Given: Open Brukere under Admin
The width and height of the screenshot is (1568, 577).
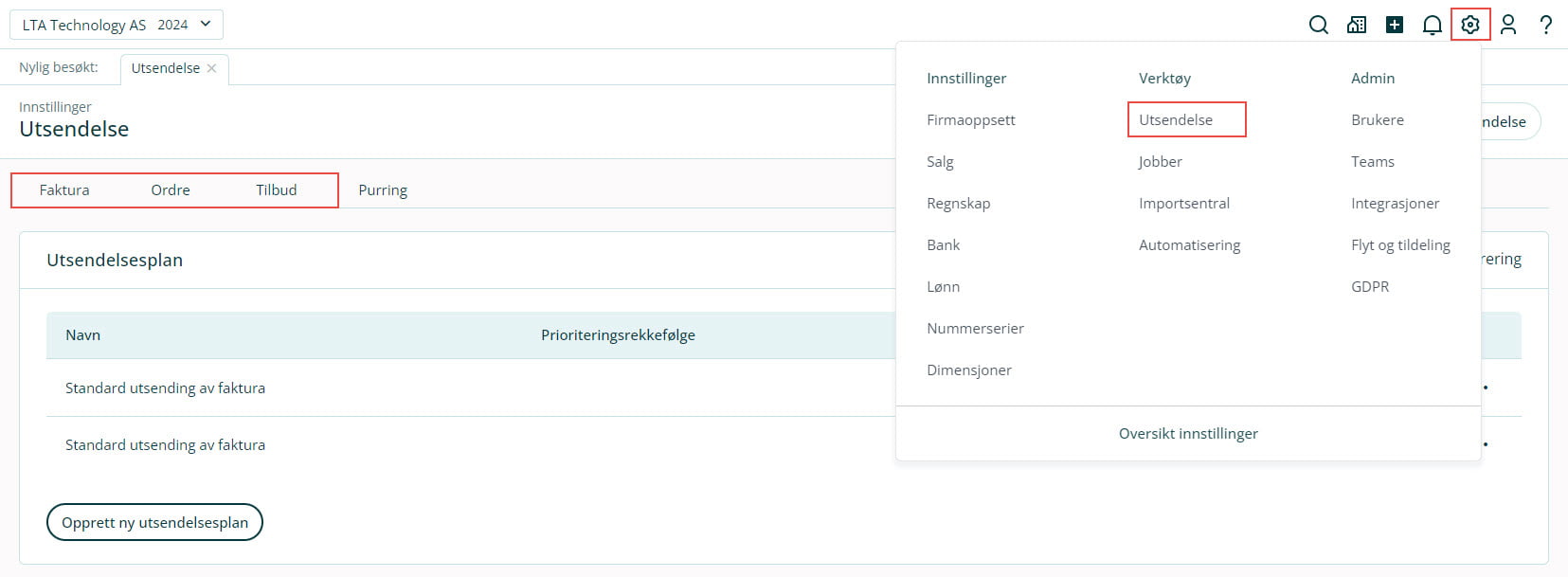Looking at the screenshot, I should (x=1378, y=119).
